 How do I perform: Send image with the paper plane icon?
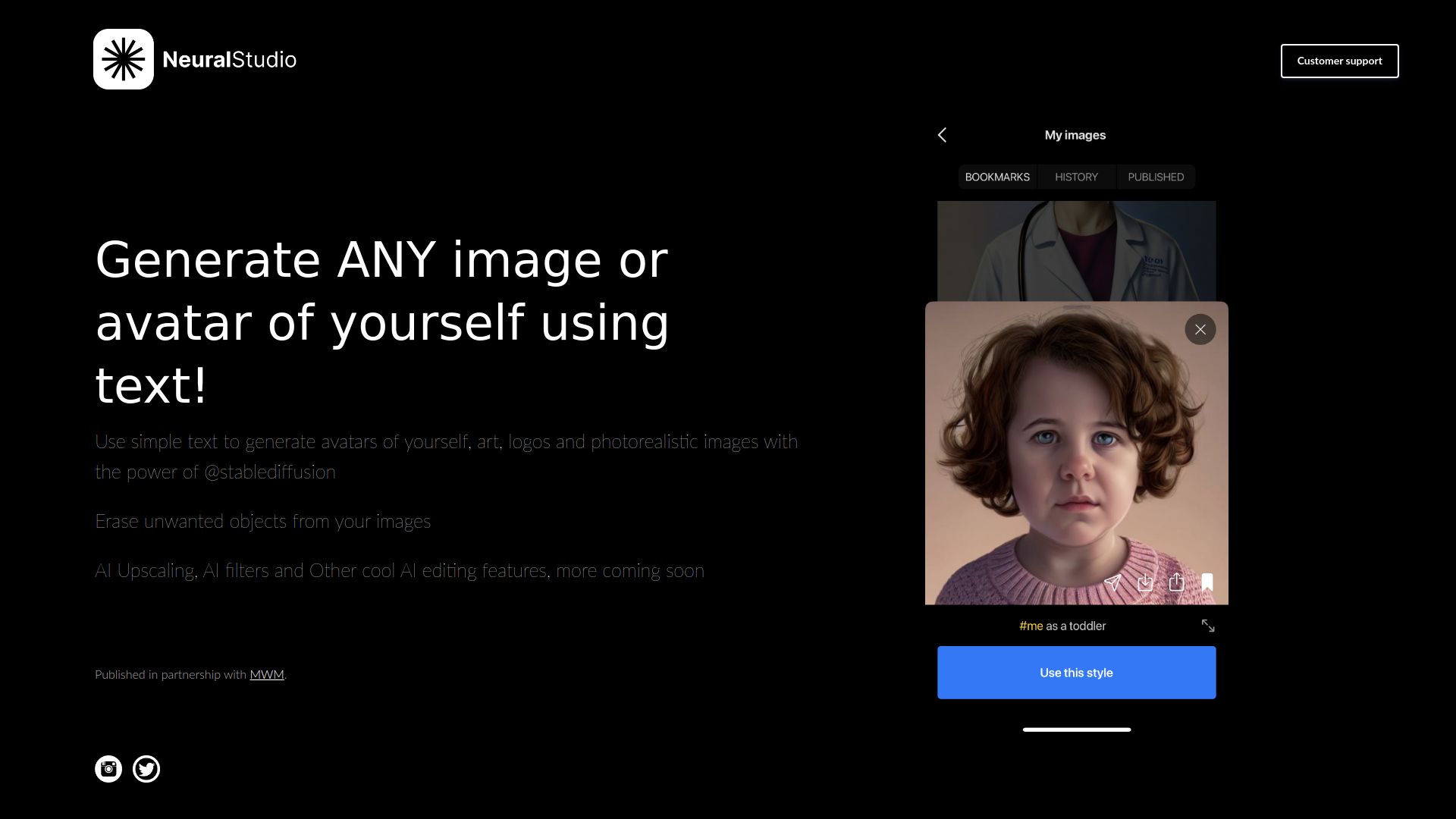click(1112, 582)
